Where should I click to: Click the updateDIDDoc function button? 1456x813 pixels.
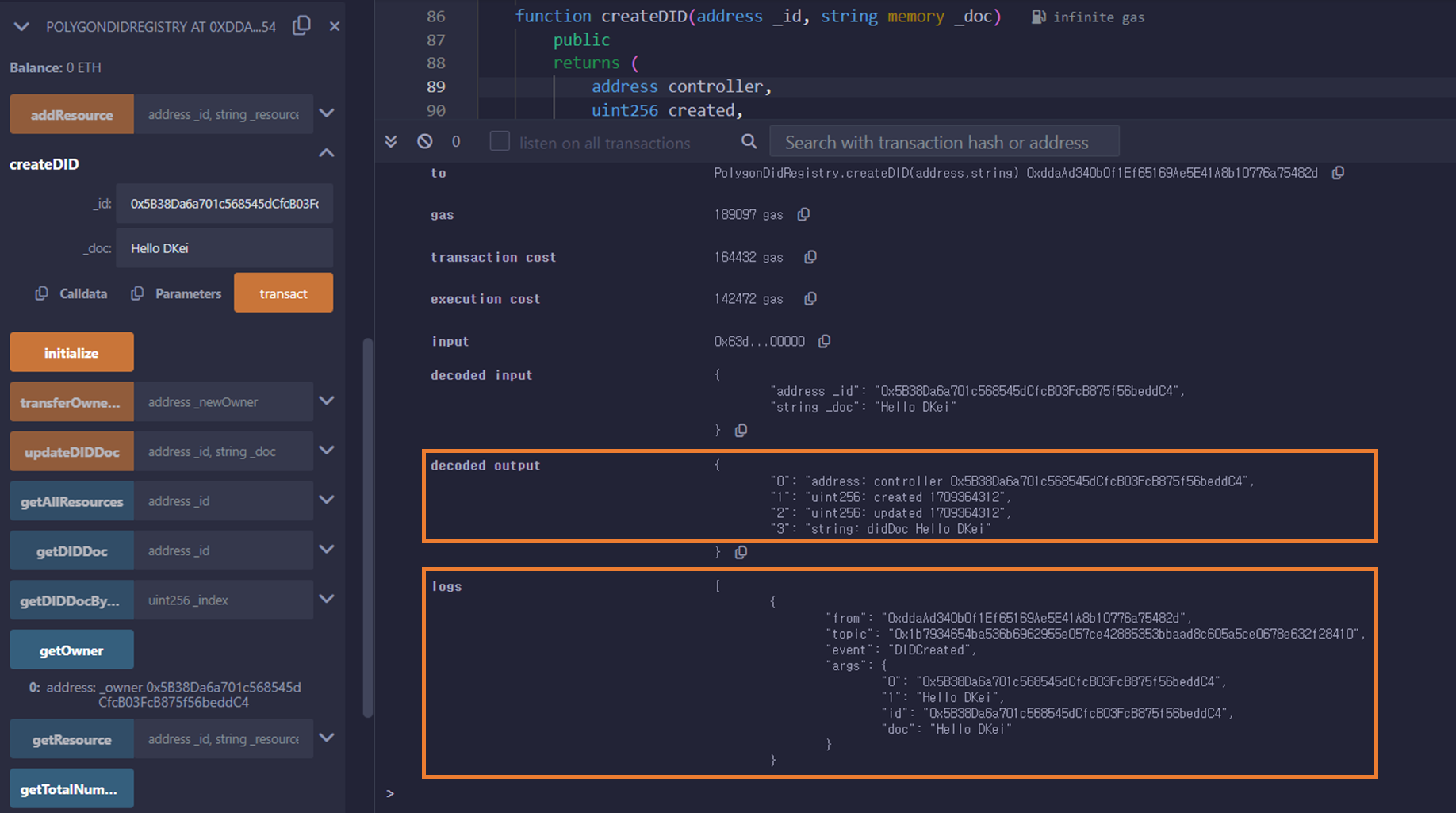coord(72,451)
